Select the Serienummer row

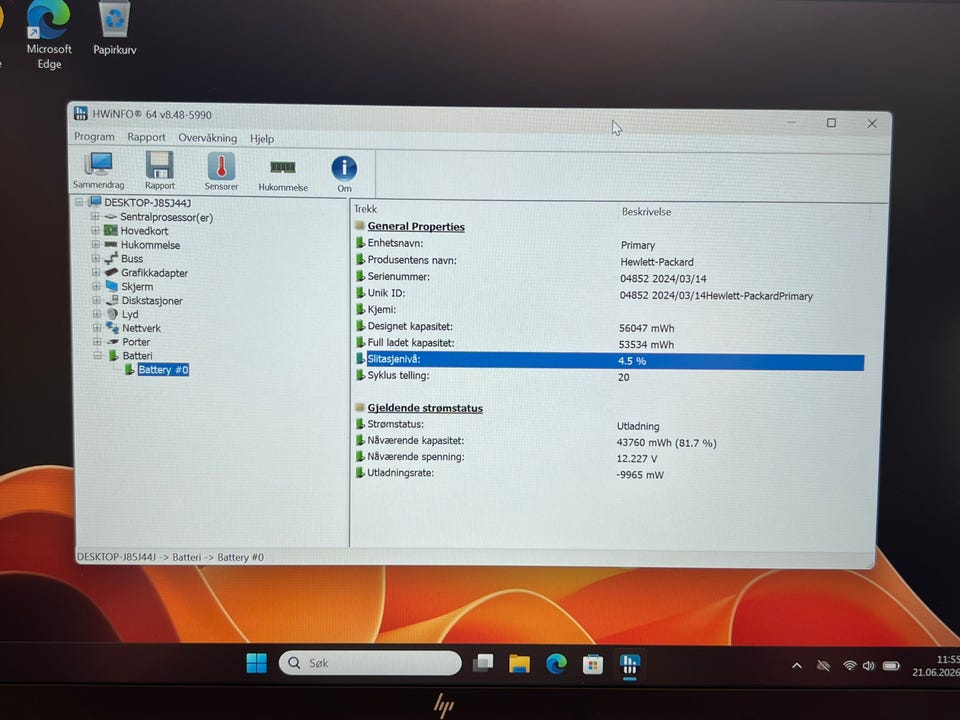[x=610, y=277]
